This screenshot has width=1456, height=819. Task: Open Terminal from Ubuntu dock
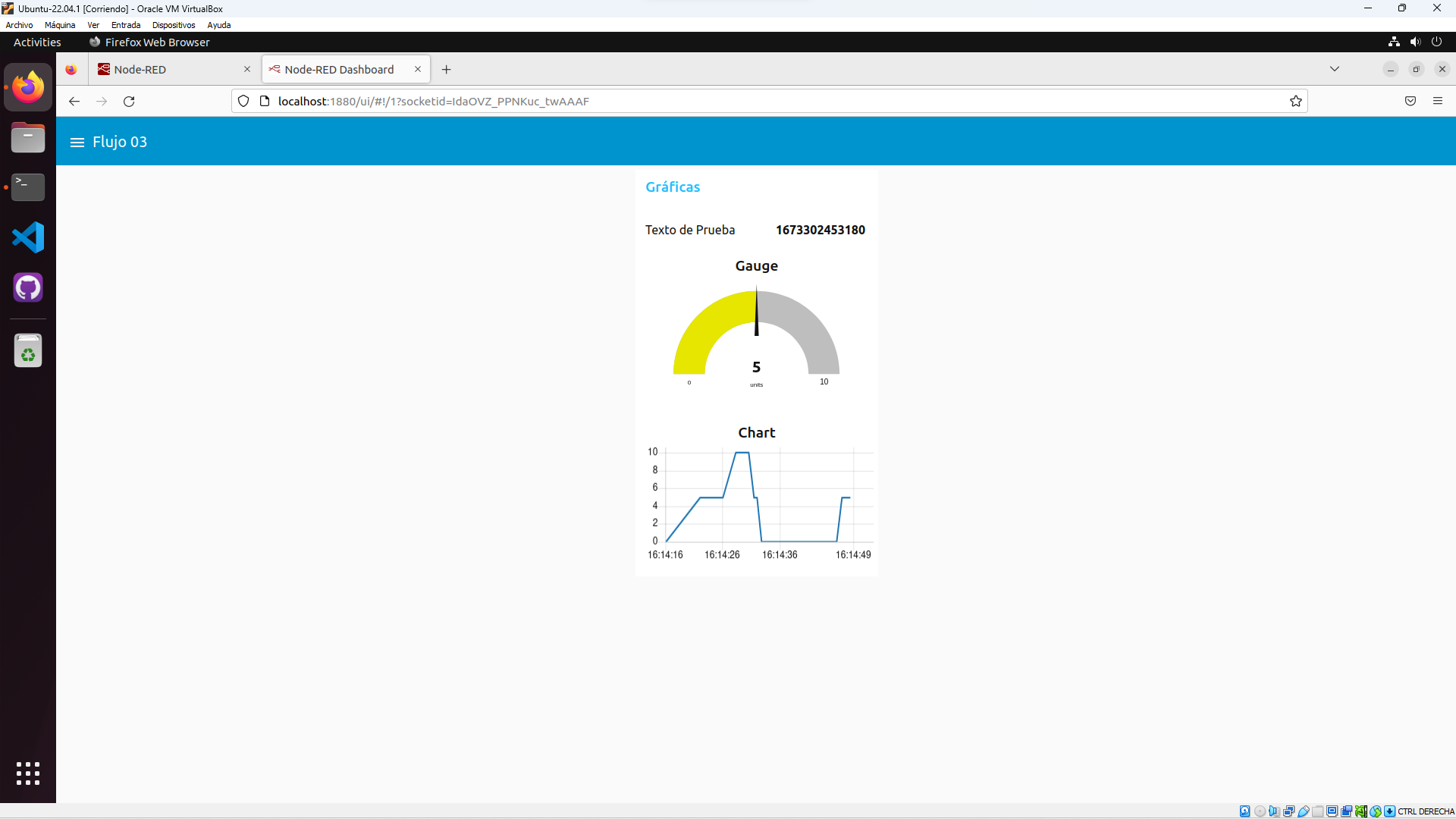pyautogui.click(x=28, y=187)
